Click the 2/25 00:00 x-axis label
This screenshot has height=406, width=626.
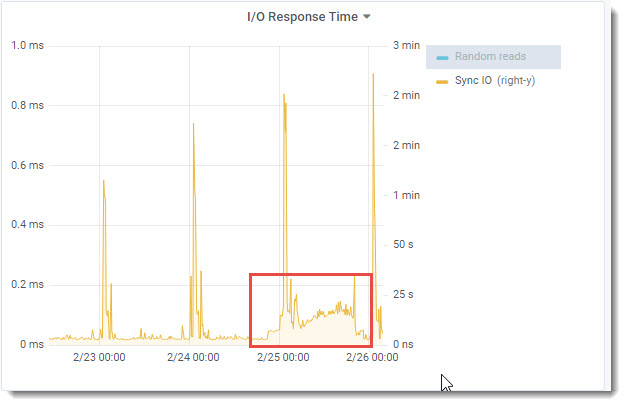[x=283, y=357]
